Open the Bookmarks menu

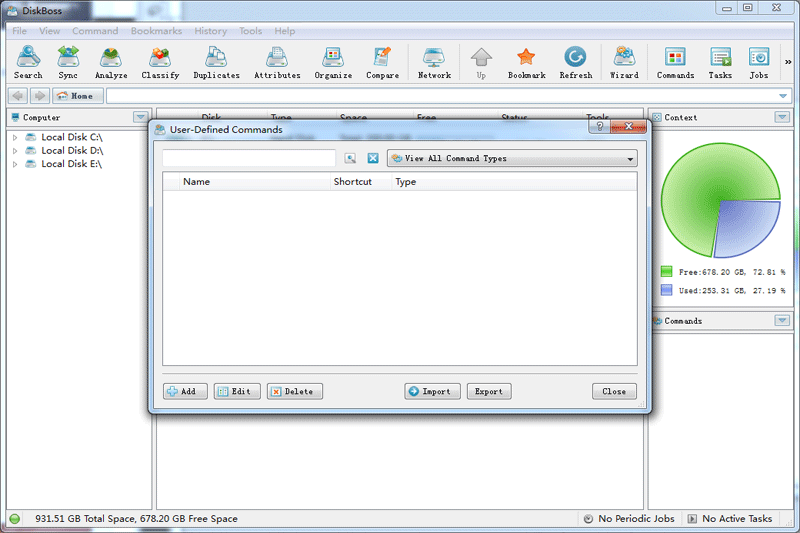(156, 31)
